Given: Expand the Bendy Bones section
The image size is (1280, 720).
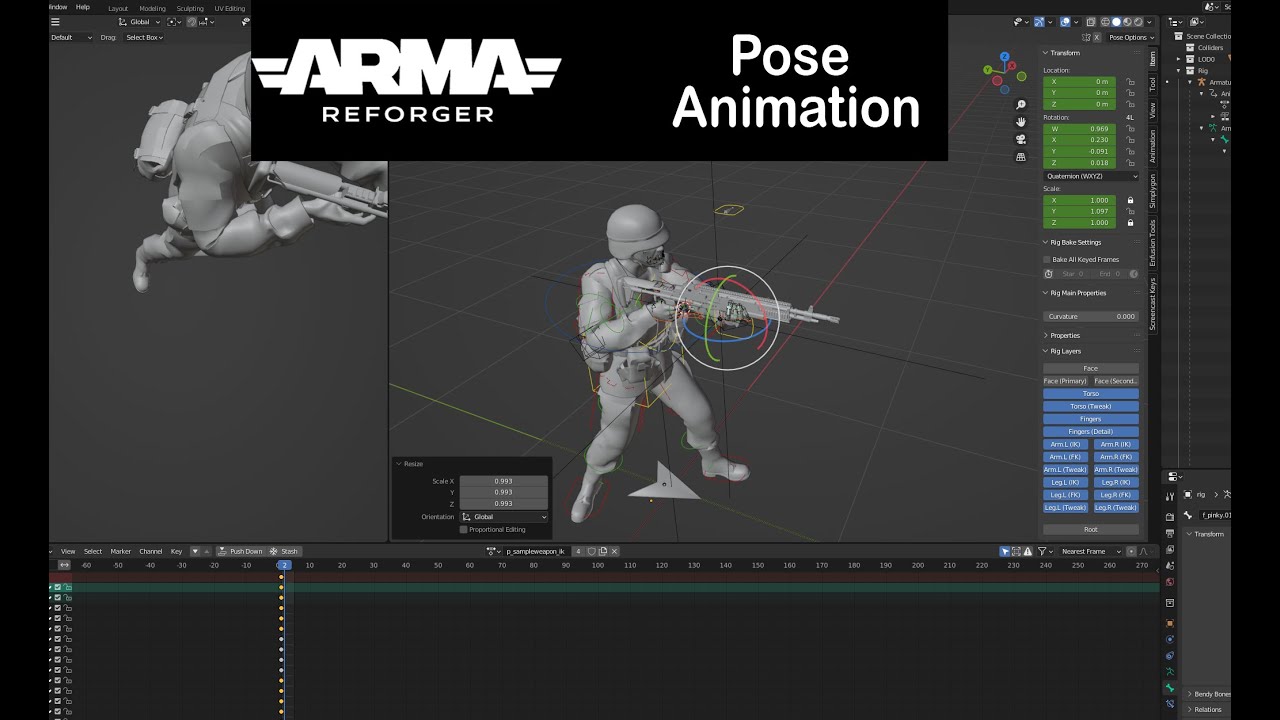Looking at the screenshot, I should coord(1209,694).
